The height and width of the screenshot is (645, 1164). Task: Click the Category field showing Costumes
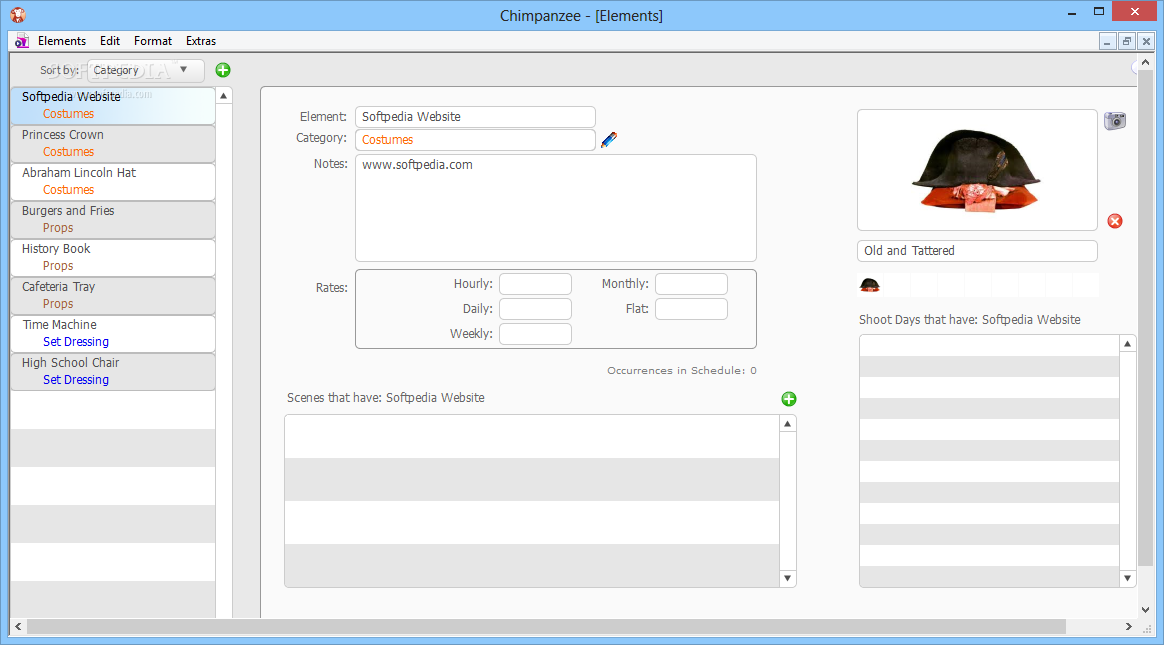coord(475,140)
